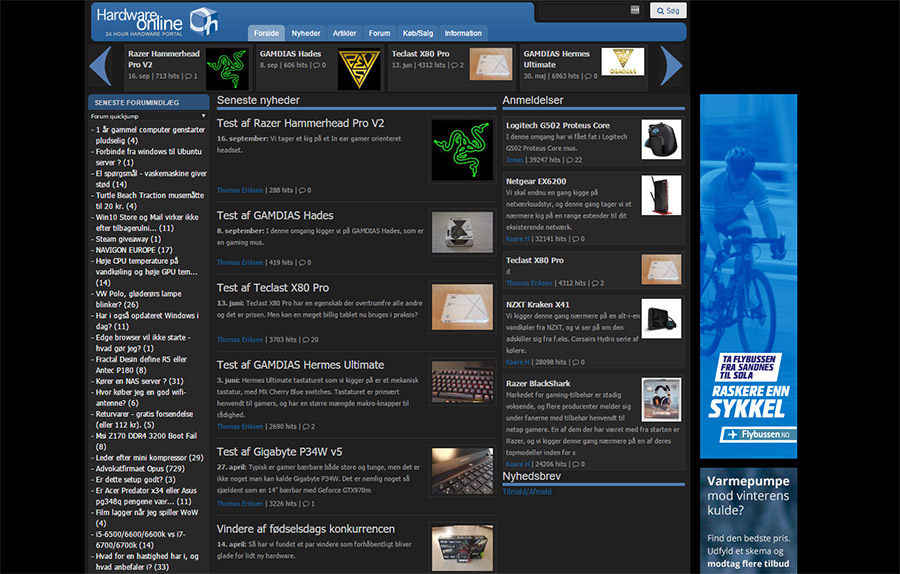Click GAMDIAS Hades news article photo

[x=462, y=232]
